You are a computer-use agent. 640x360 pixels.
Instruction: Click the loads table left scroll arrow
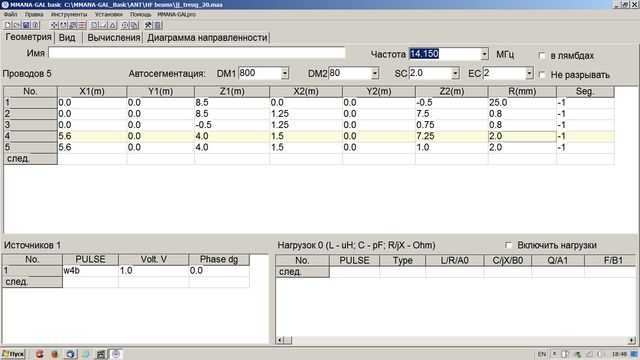pos(280,340)
